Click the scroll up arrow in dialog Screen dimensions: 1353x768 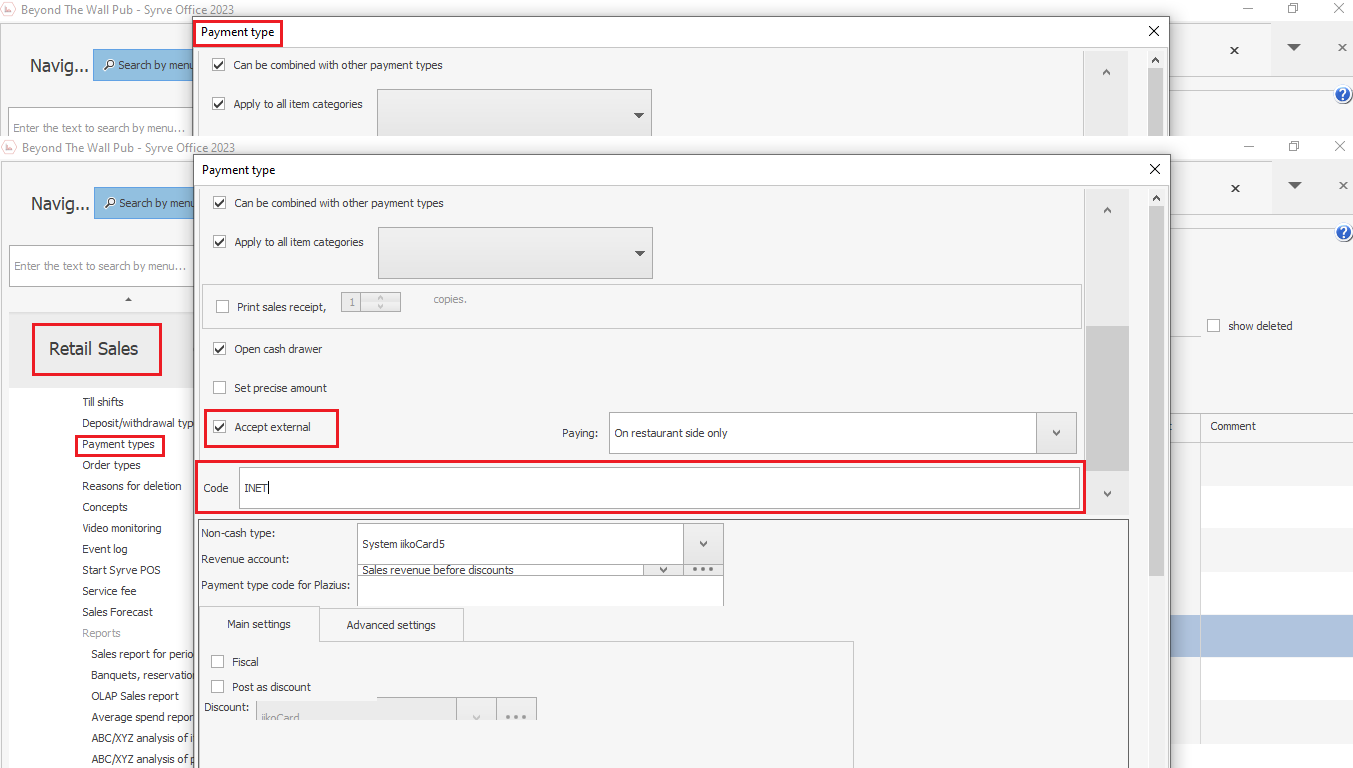pos(1107,210)
